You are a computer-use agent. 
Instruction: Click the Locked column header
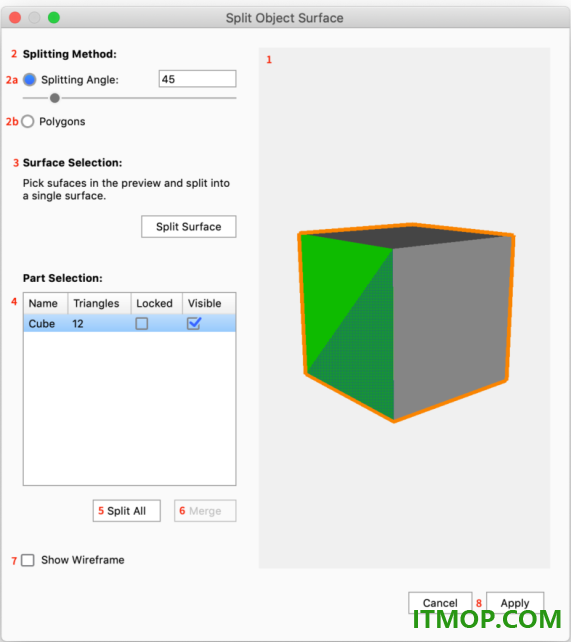point(156,303)
